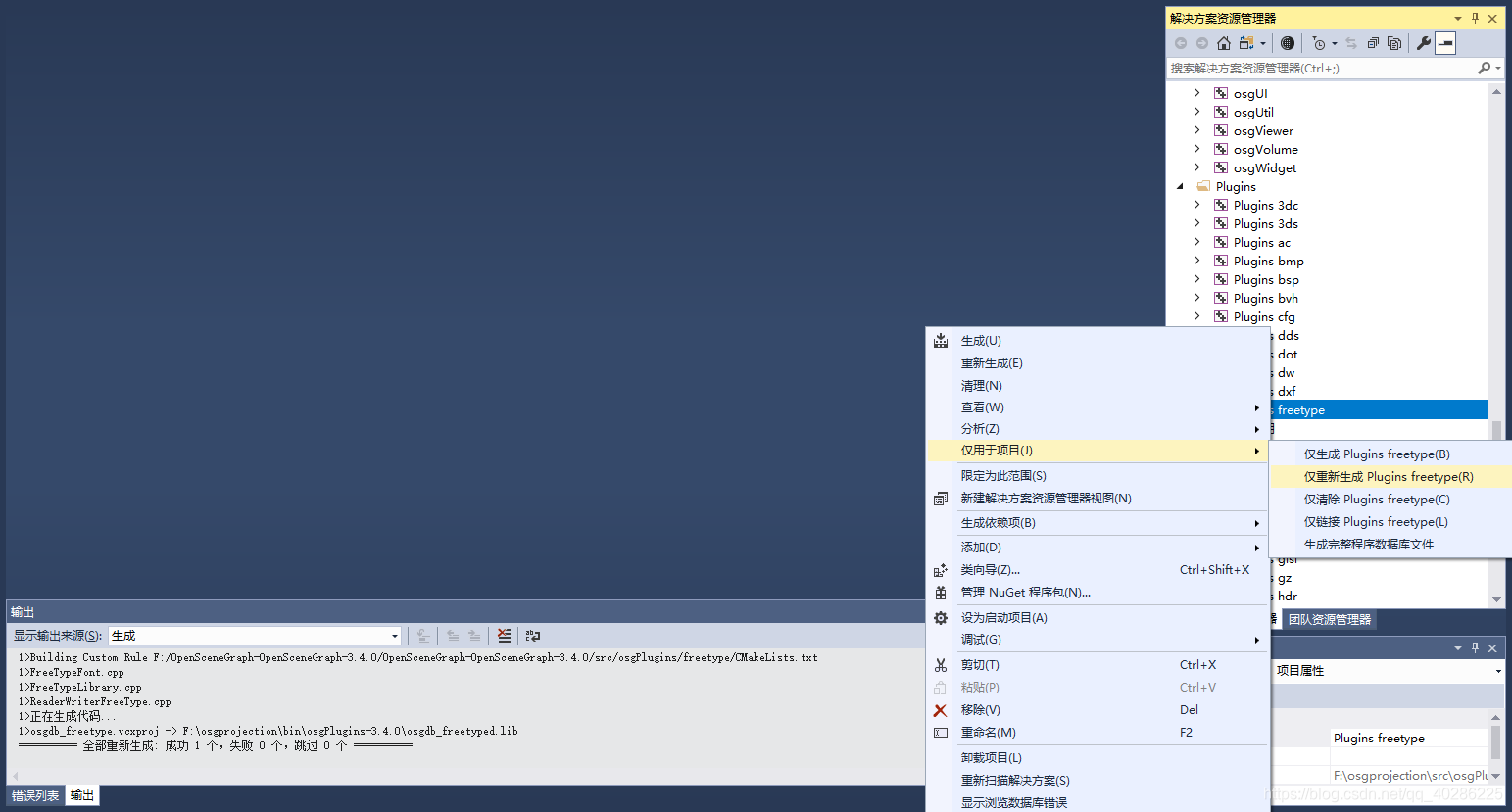Click the Solution Explorer search input field

pyautogui.click(x=1321, y=68)
